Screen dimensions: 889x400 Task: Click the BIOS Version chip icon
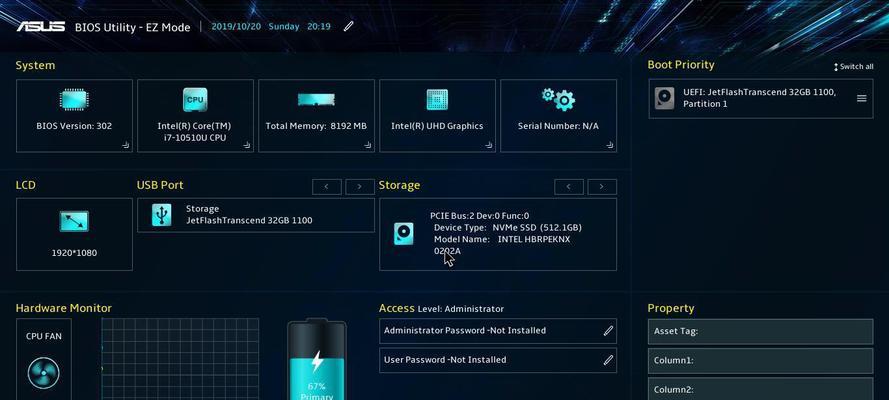74,100
